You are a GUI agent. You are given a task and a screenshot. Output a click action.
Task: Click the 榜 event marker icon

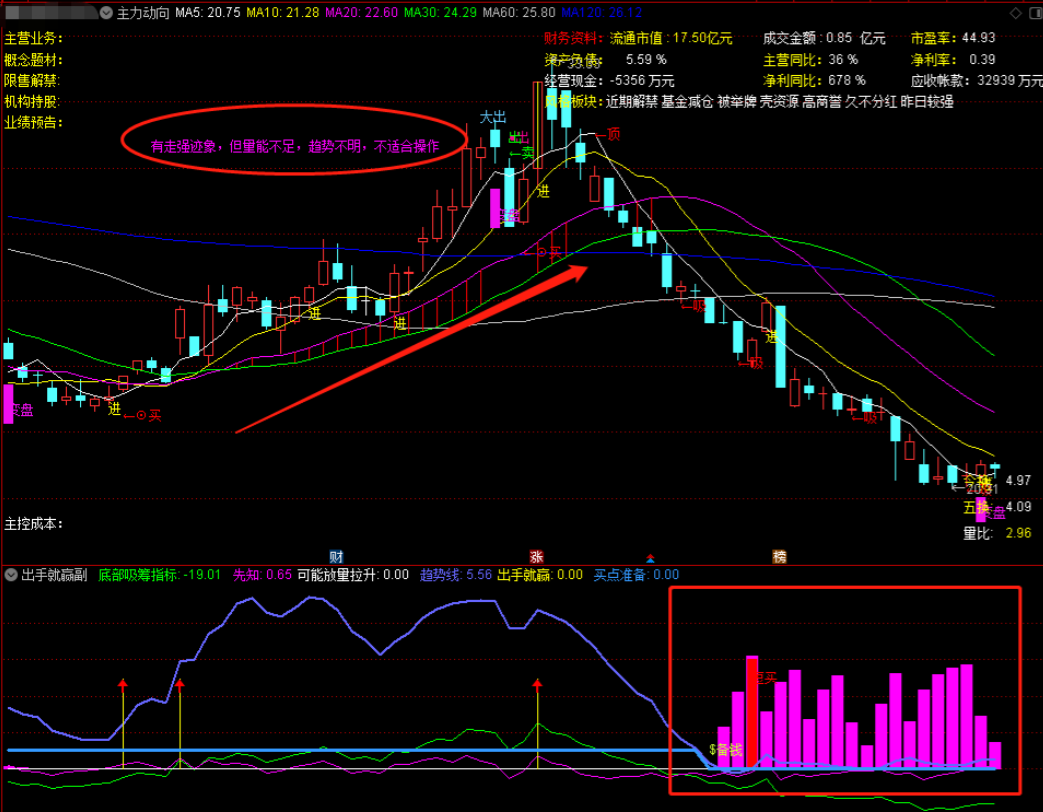pos(779,556)
